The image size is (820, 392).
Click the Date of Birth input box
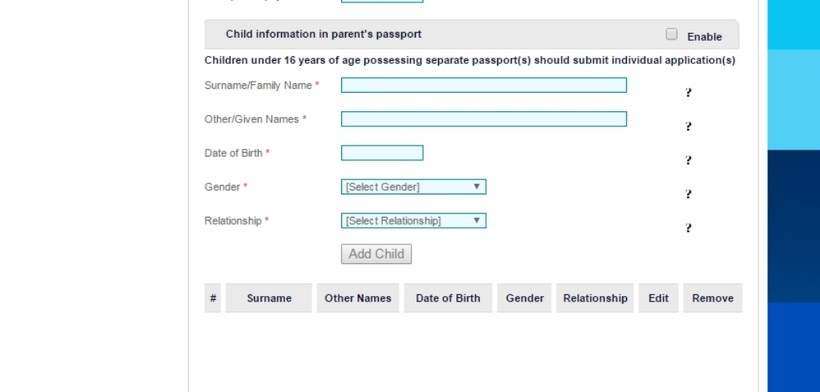[x=382, y=153]
